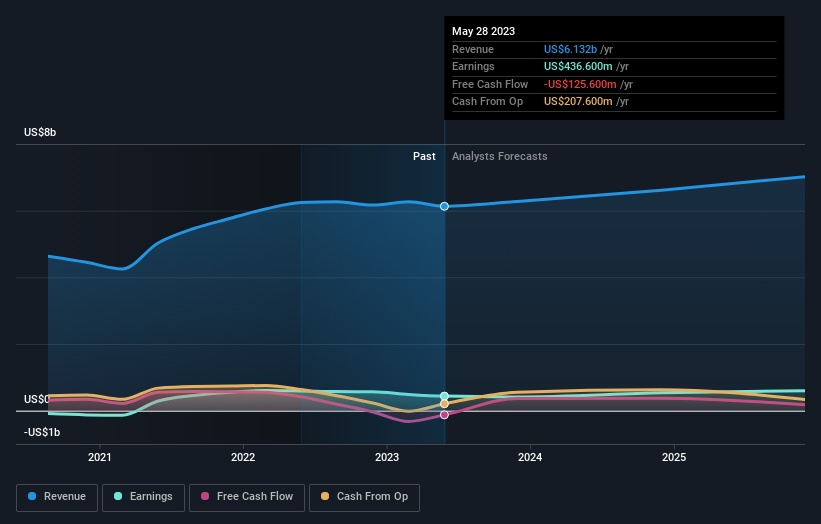Click the orange Cash From Op data point

pos(444,404)
